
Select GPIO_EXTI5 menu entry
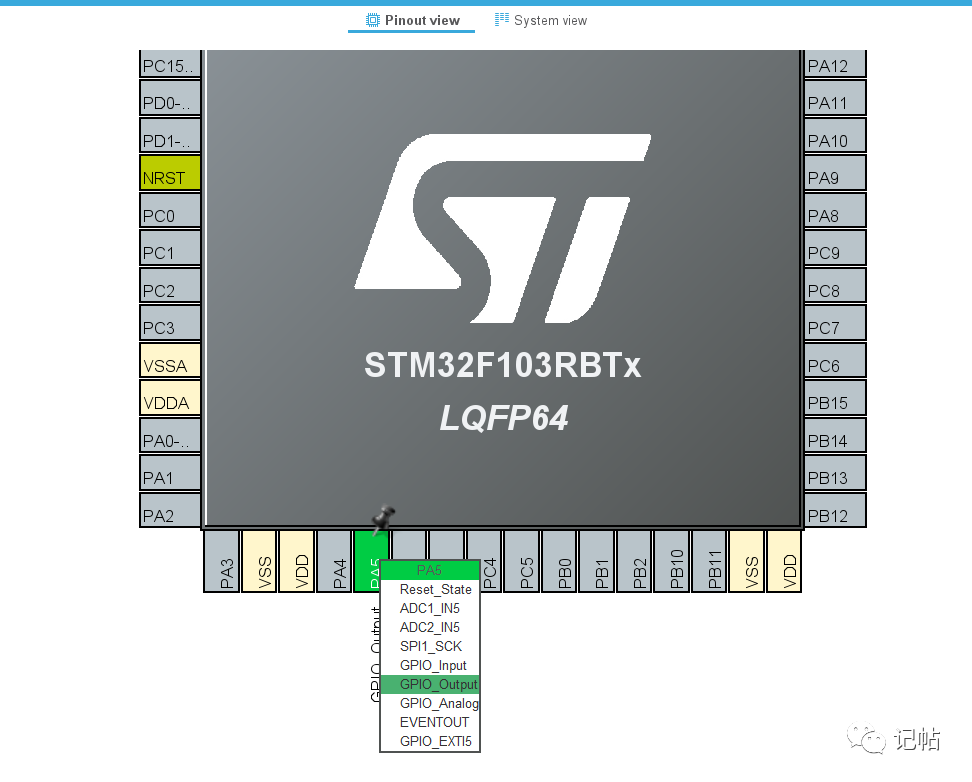[430, 741]
